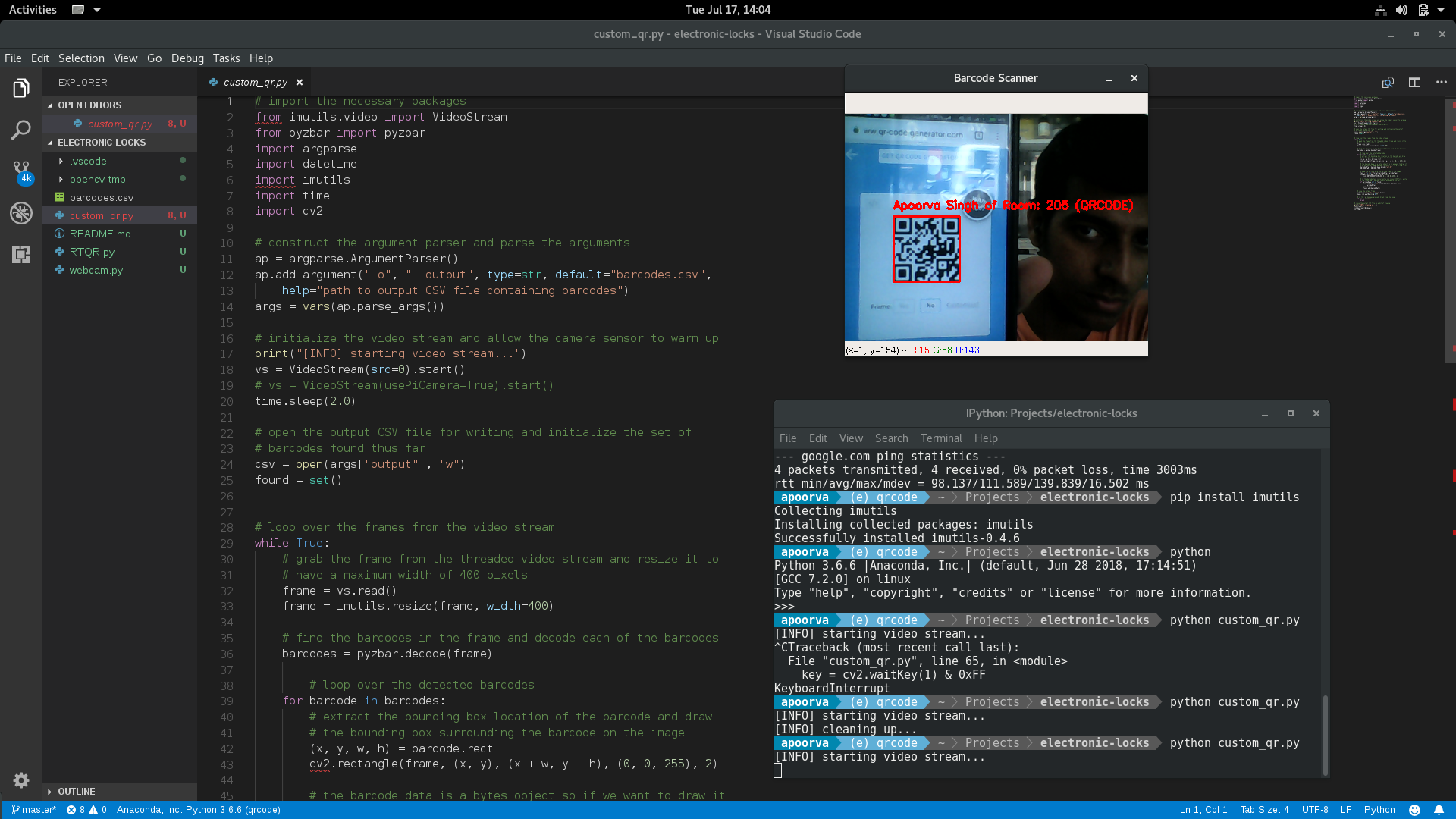Click the Manage gear icon in activity bar

pos(21,780)
